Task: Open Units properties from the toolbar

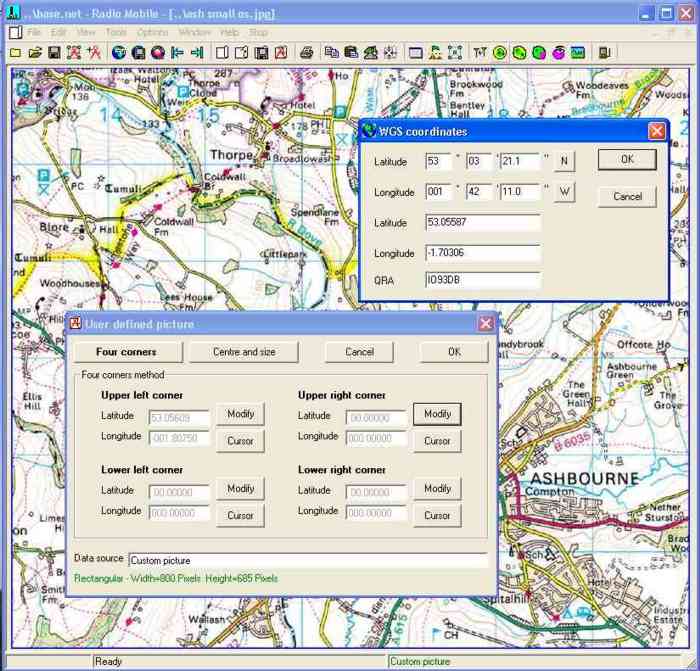Action: (x=94, y=53)
